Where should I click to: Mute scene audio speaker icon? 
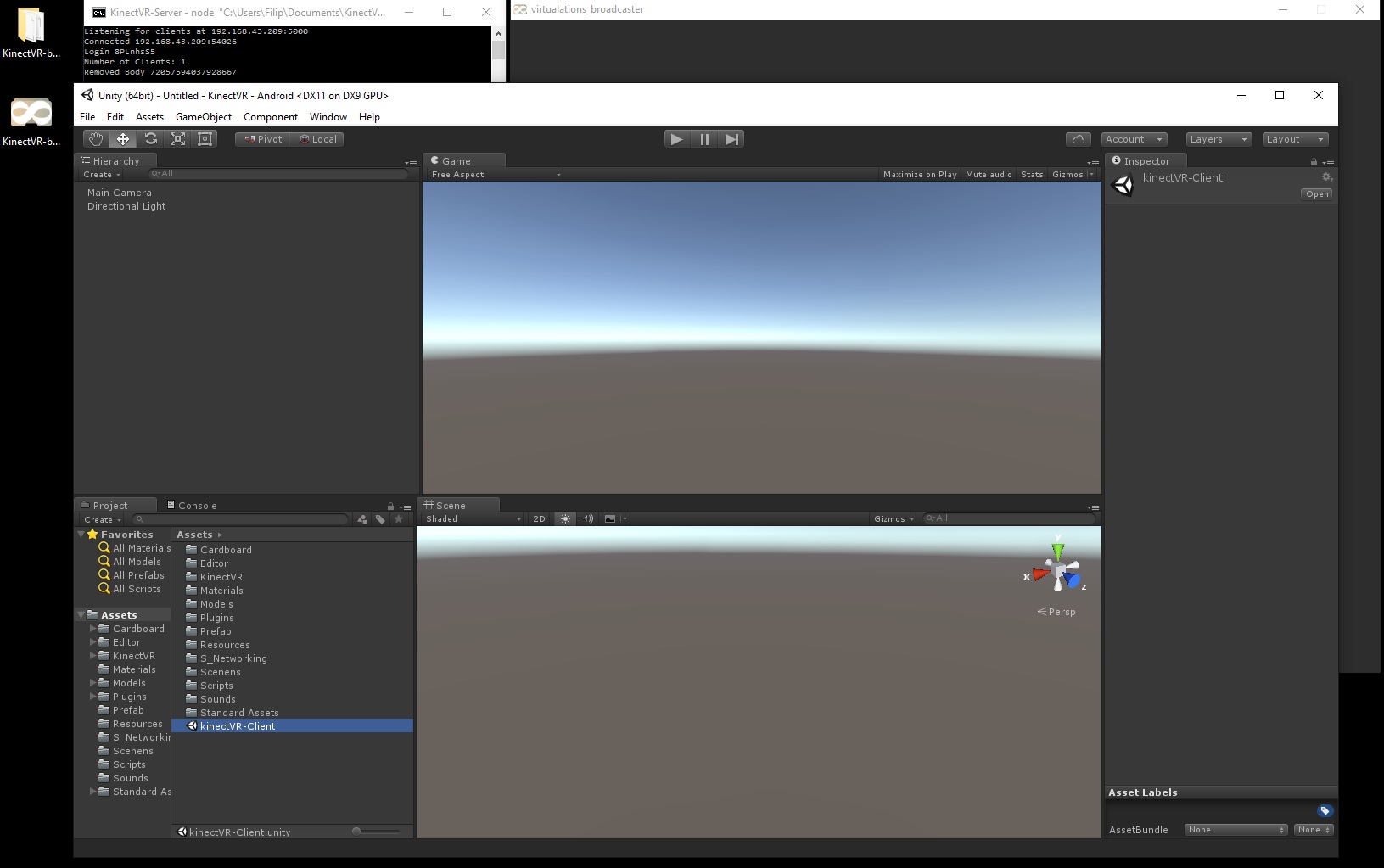[x=587, y=518]
